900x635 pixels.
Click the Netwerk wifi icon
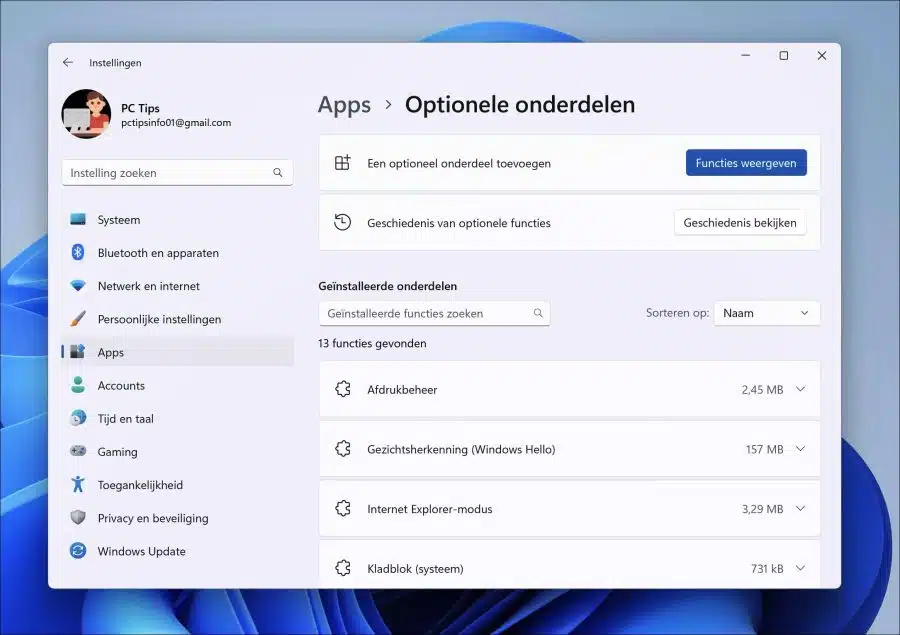coord(78,286)
